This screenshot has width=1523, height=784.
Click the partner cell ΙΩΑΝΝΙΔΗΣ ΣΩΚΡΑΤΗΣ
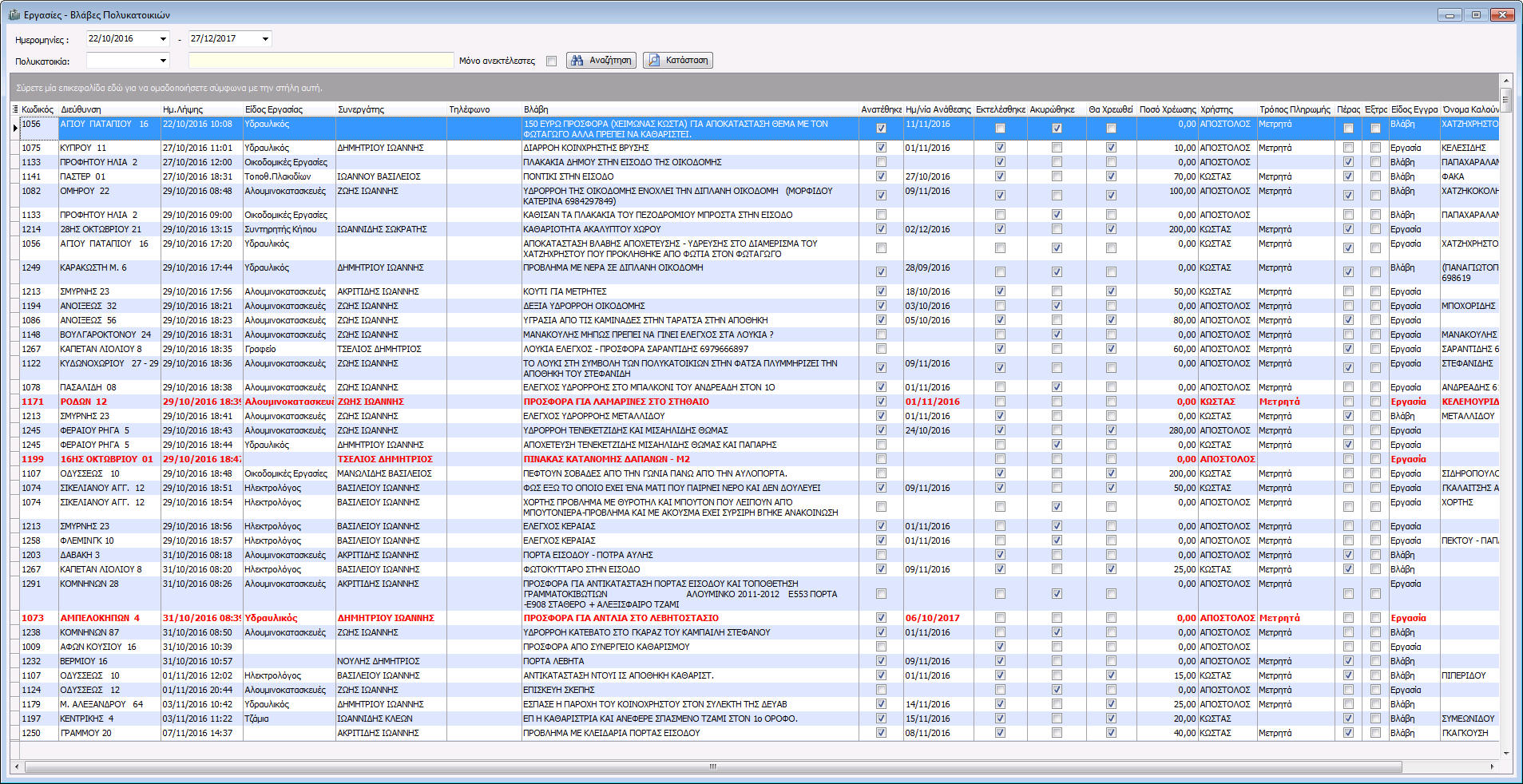tap(382, 229)
